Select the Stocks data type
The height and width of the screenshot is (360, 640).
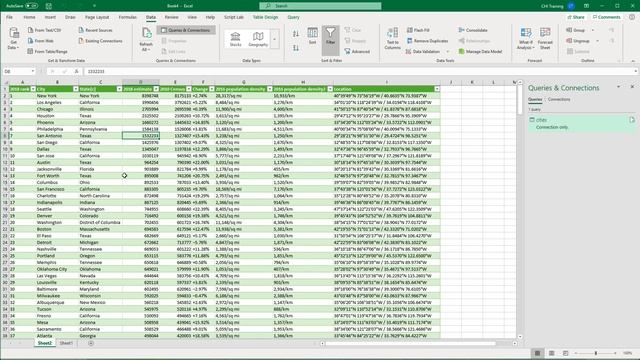pyautogui.click(x=236, y=39)
